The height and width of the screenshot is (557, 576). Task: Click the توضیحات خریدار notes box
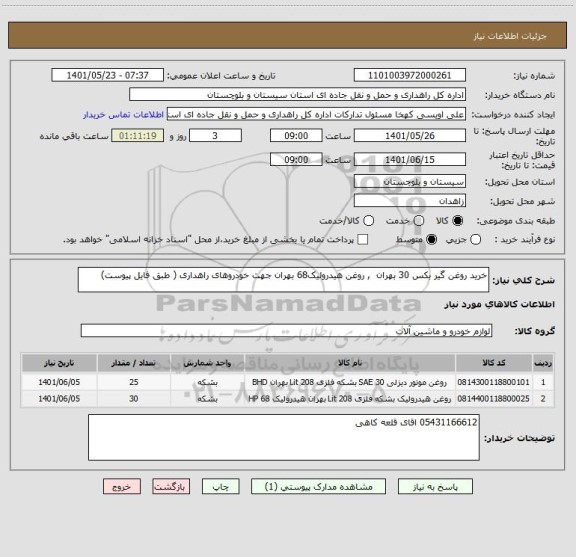click(284, 437)
